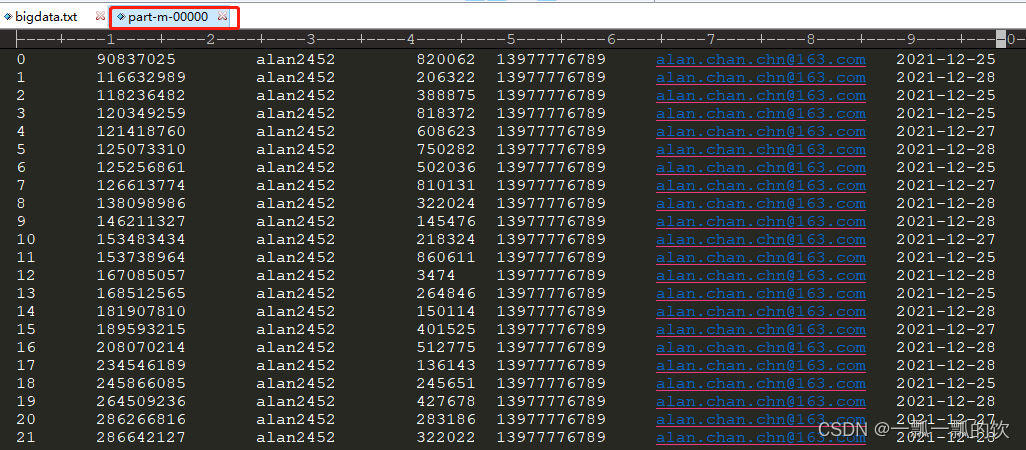Click the column ruler above the text
The image size is (1026, 450).
[x=513, y=40]
